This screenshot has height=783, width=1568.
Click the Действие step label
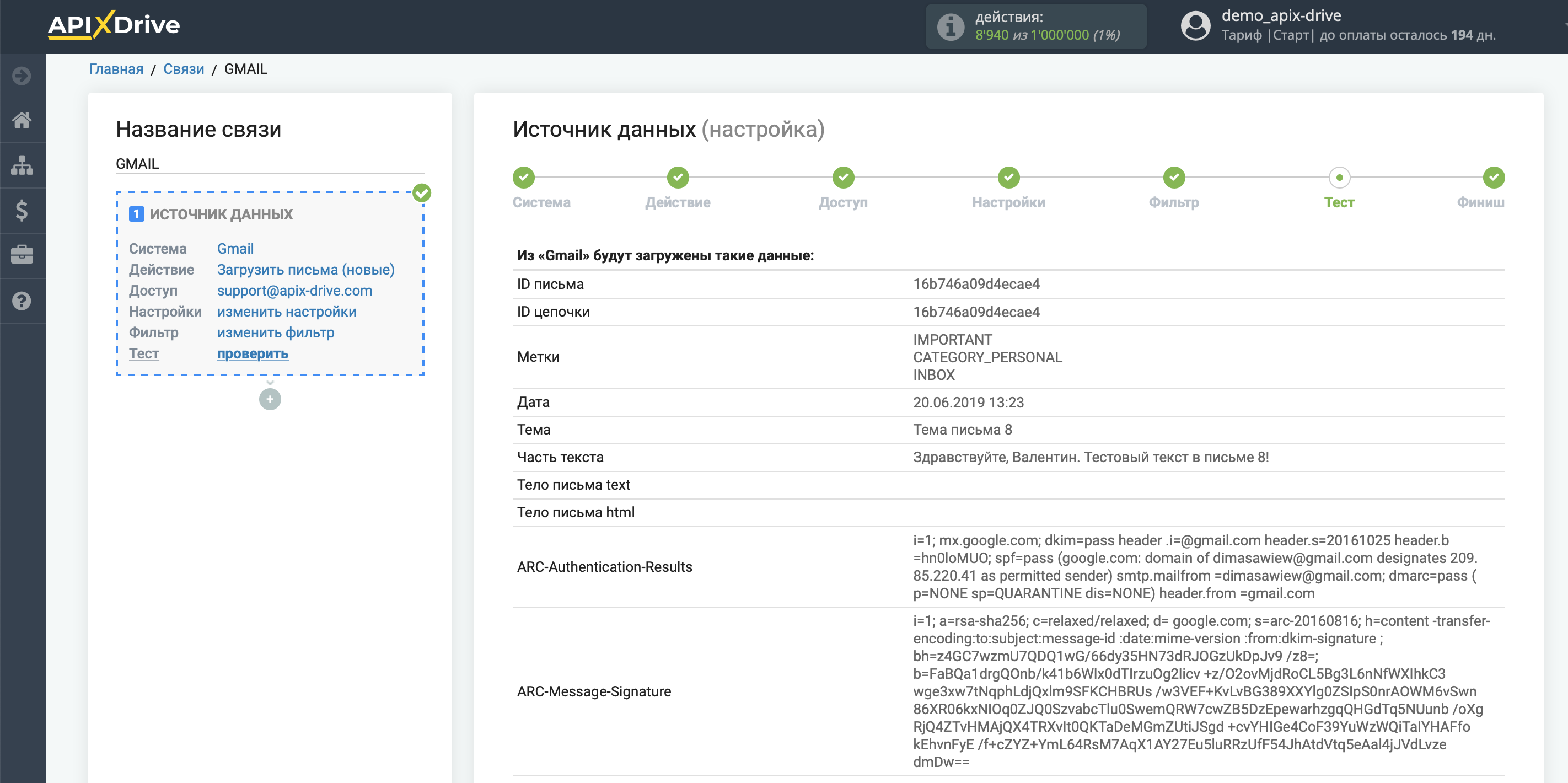[678, 203]
